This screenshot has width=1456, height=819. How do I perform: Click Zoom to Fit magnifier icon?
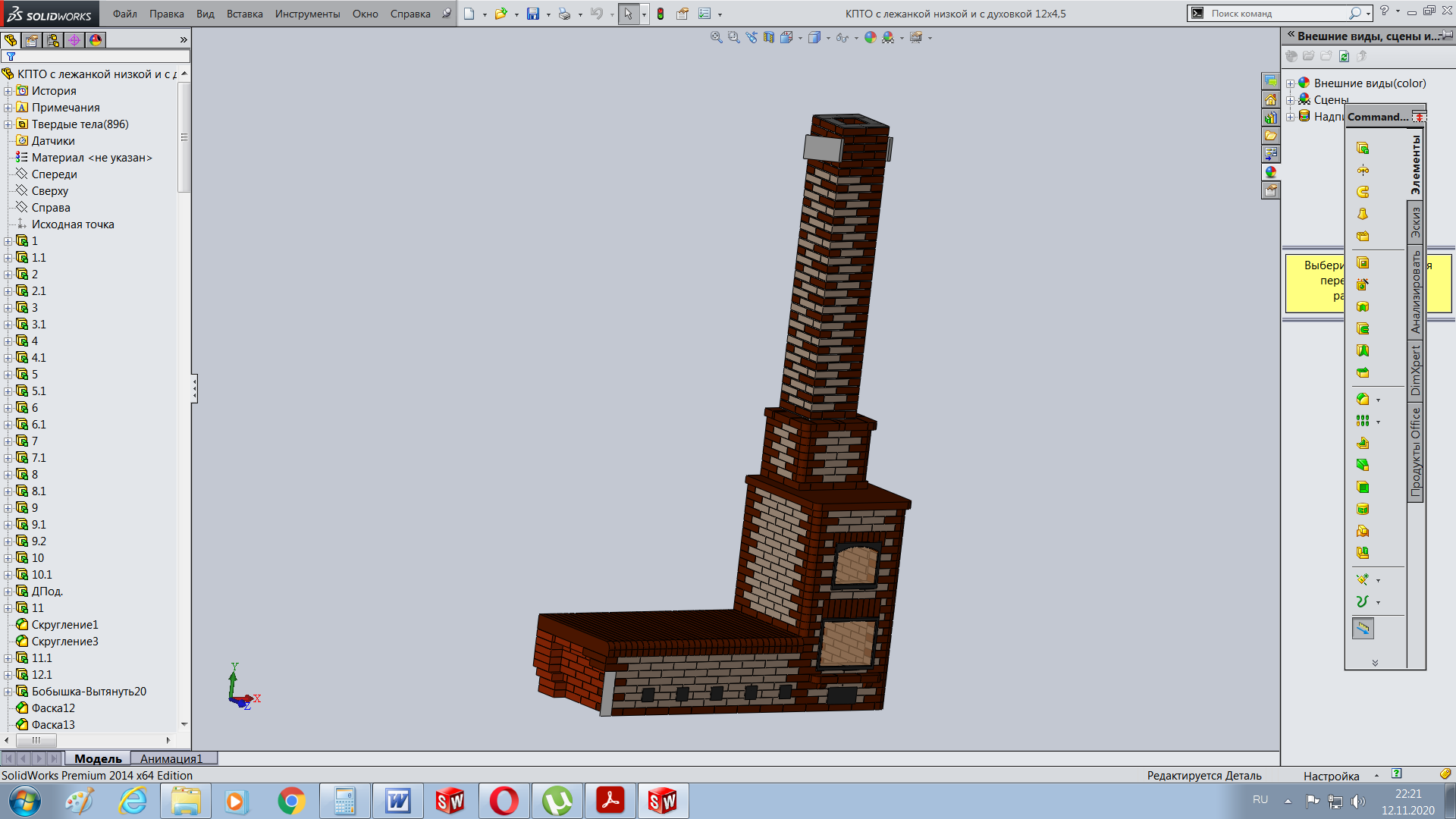point(716,37)
